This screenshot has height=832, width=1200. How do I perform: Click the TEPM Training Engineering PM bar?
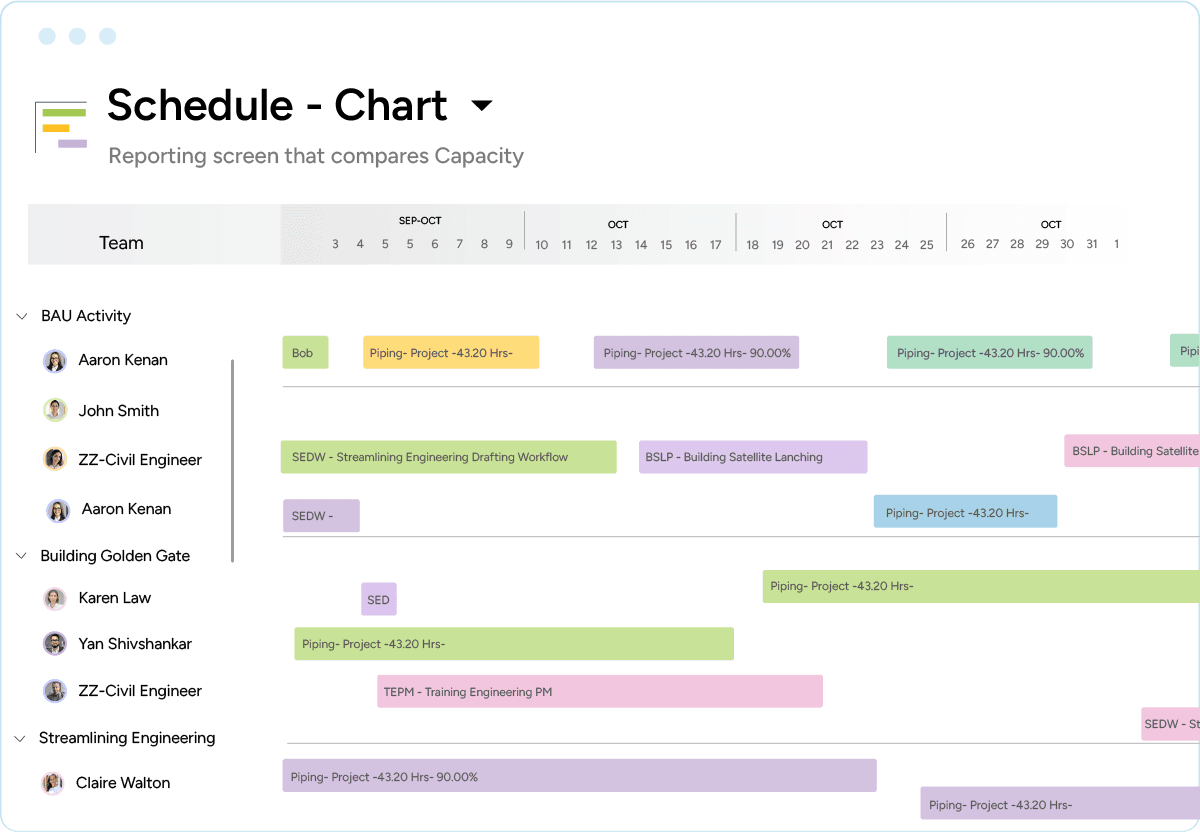point(600,691)
